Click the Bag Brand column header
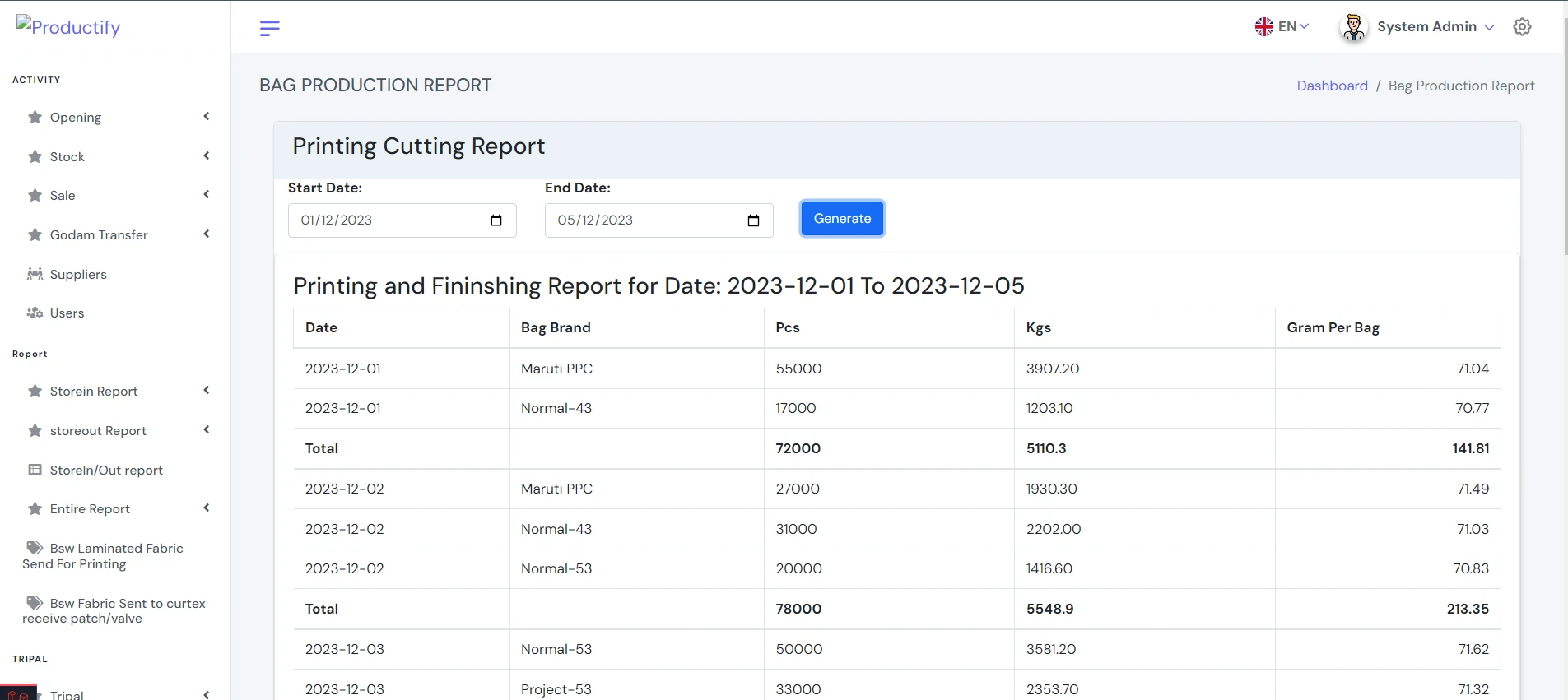Image resolution: width=1568 pixels, height=700 pixels. click(x=637, y=327)
